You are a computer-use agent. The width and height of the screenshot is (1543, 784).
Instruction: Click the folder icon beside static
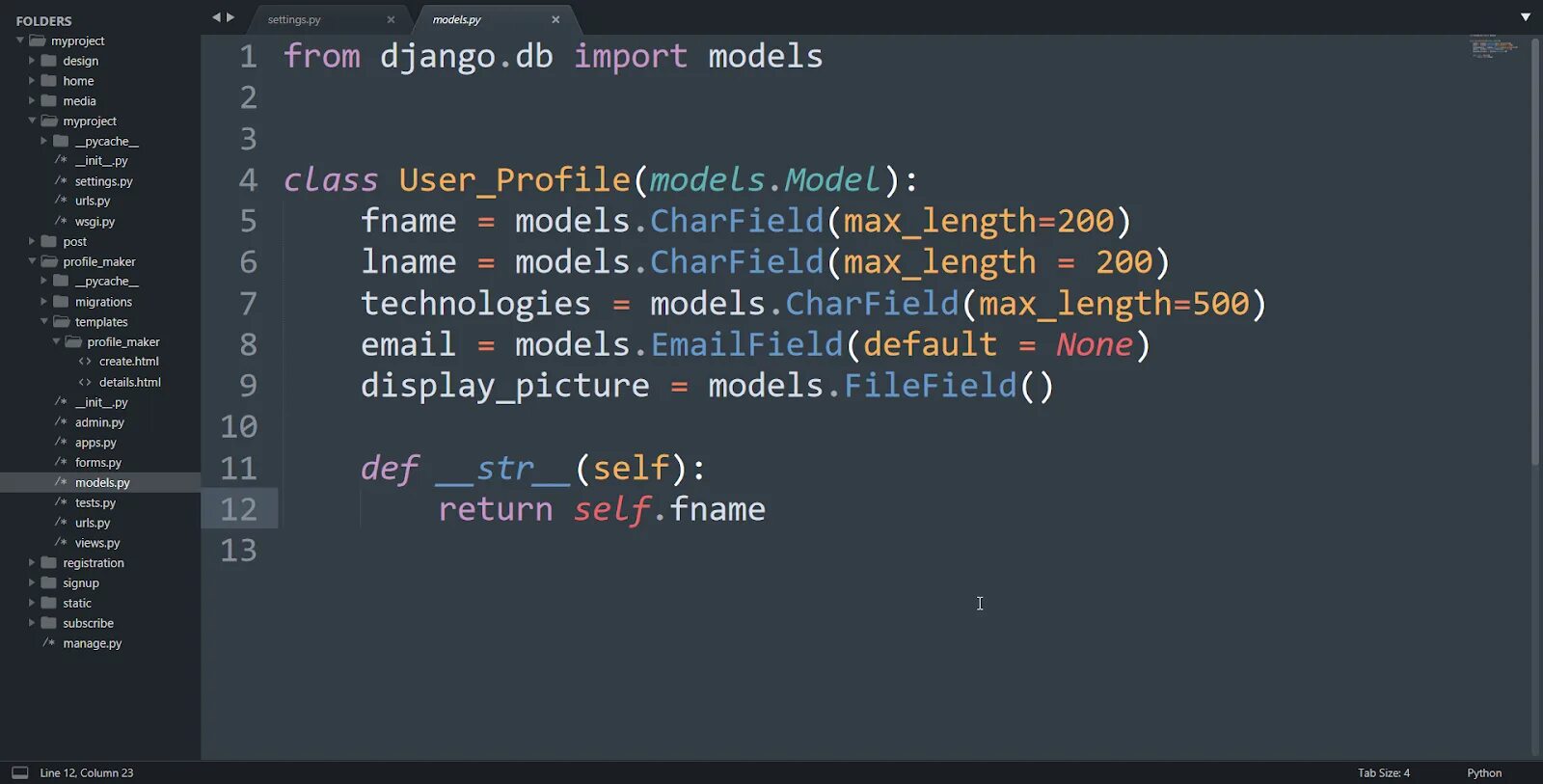coord(49,603)
